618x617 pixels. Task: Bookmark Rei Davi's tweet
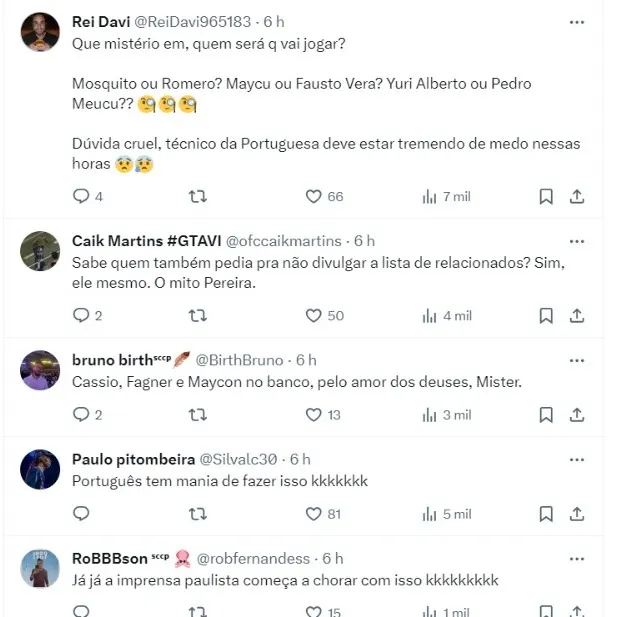pyautogui.click(x=546, y=197)
